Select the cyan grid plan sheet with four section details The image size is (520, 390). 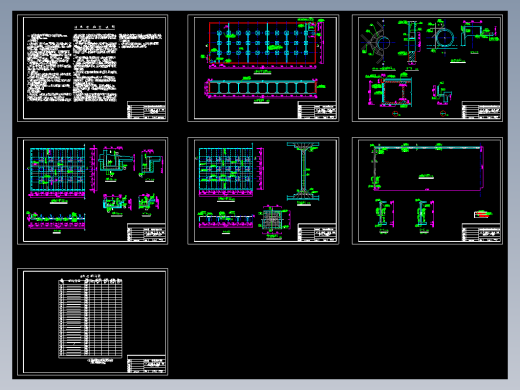tap(92, 191)
